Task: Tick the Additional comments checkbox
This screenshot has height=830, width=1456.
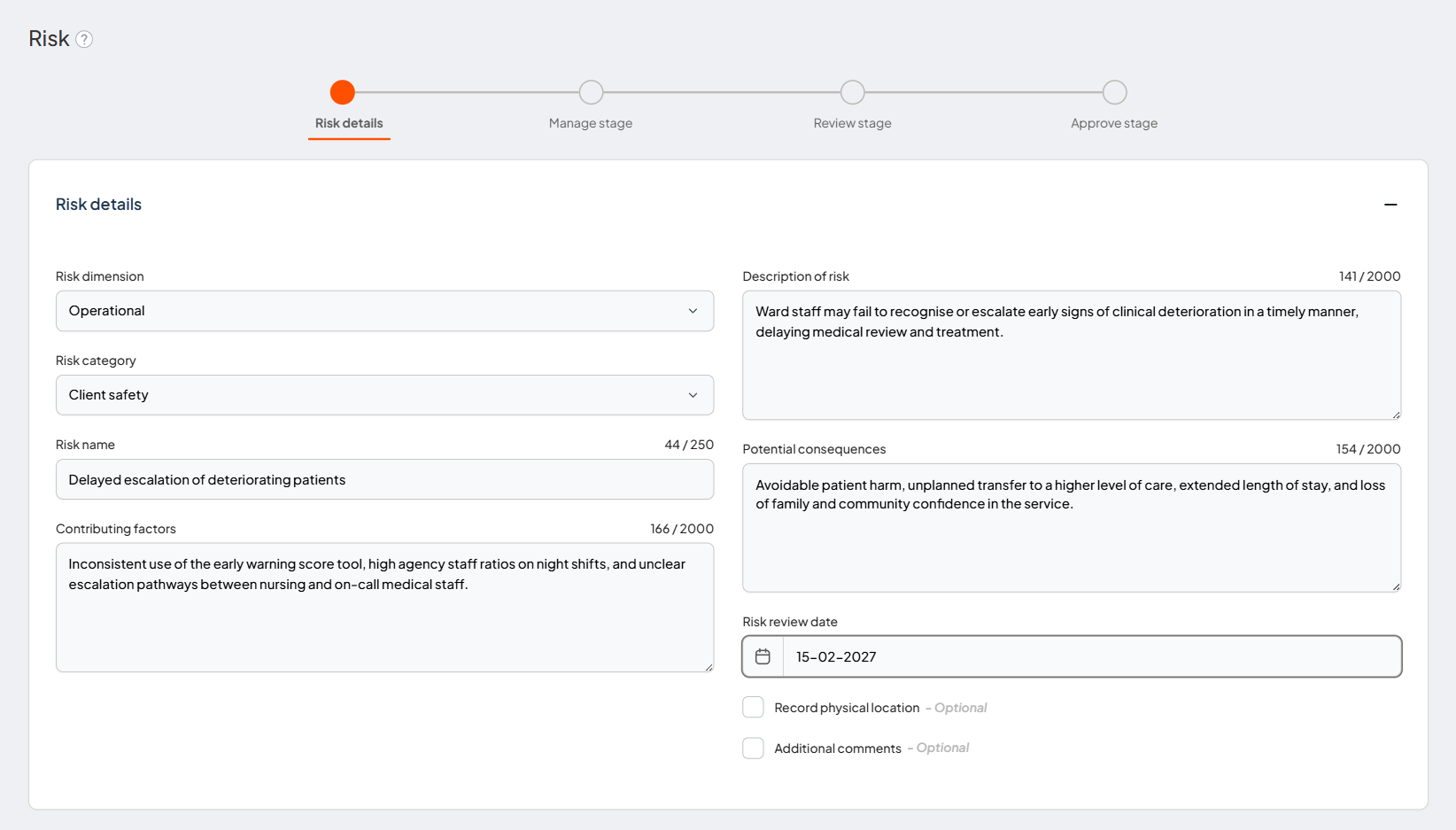Action: (x=754, y=748)
